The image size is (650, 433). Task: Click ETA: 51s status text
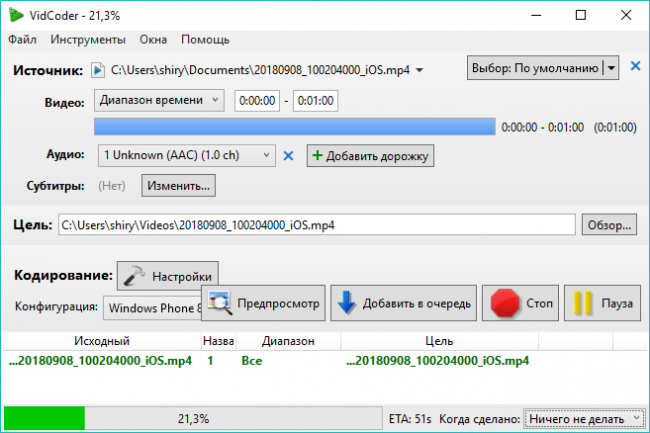(x=410, y=419)
